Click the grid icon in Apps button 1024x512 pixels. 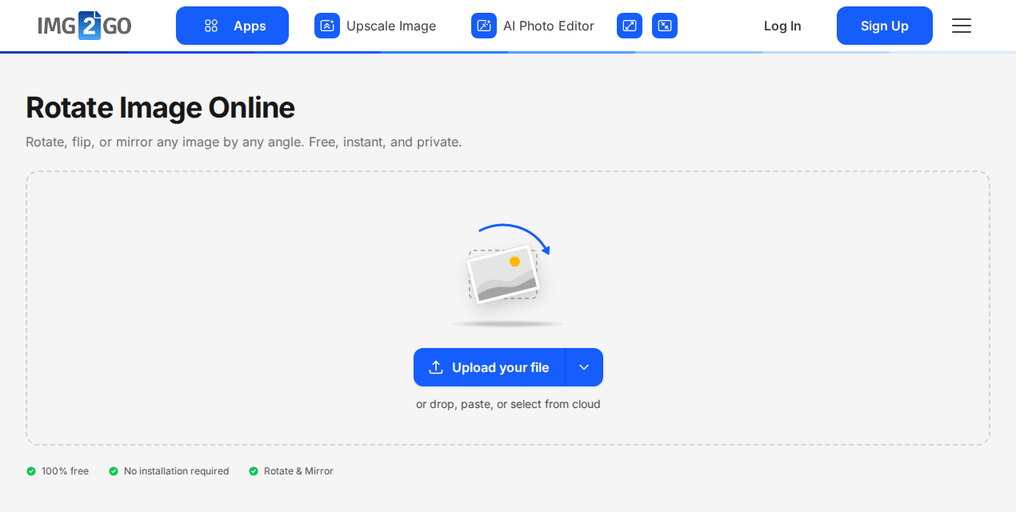tap(211, 26)
